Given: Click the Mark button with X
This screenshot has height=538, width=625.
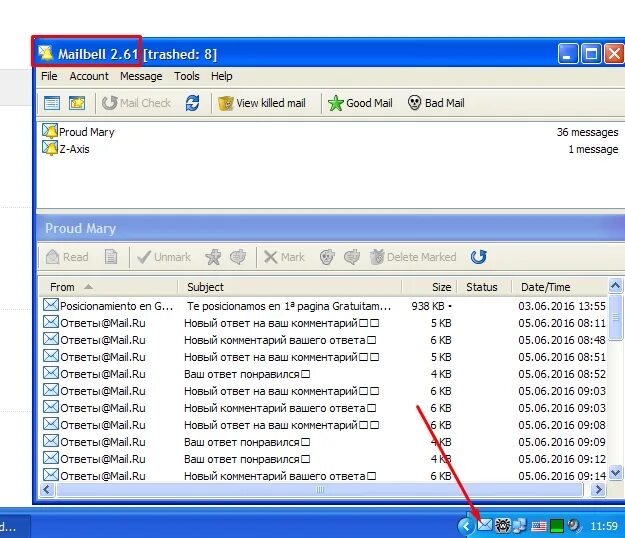Looking at the screenshot, I should click(284, 257).
